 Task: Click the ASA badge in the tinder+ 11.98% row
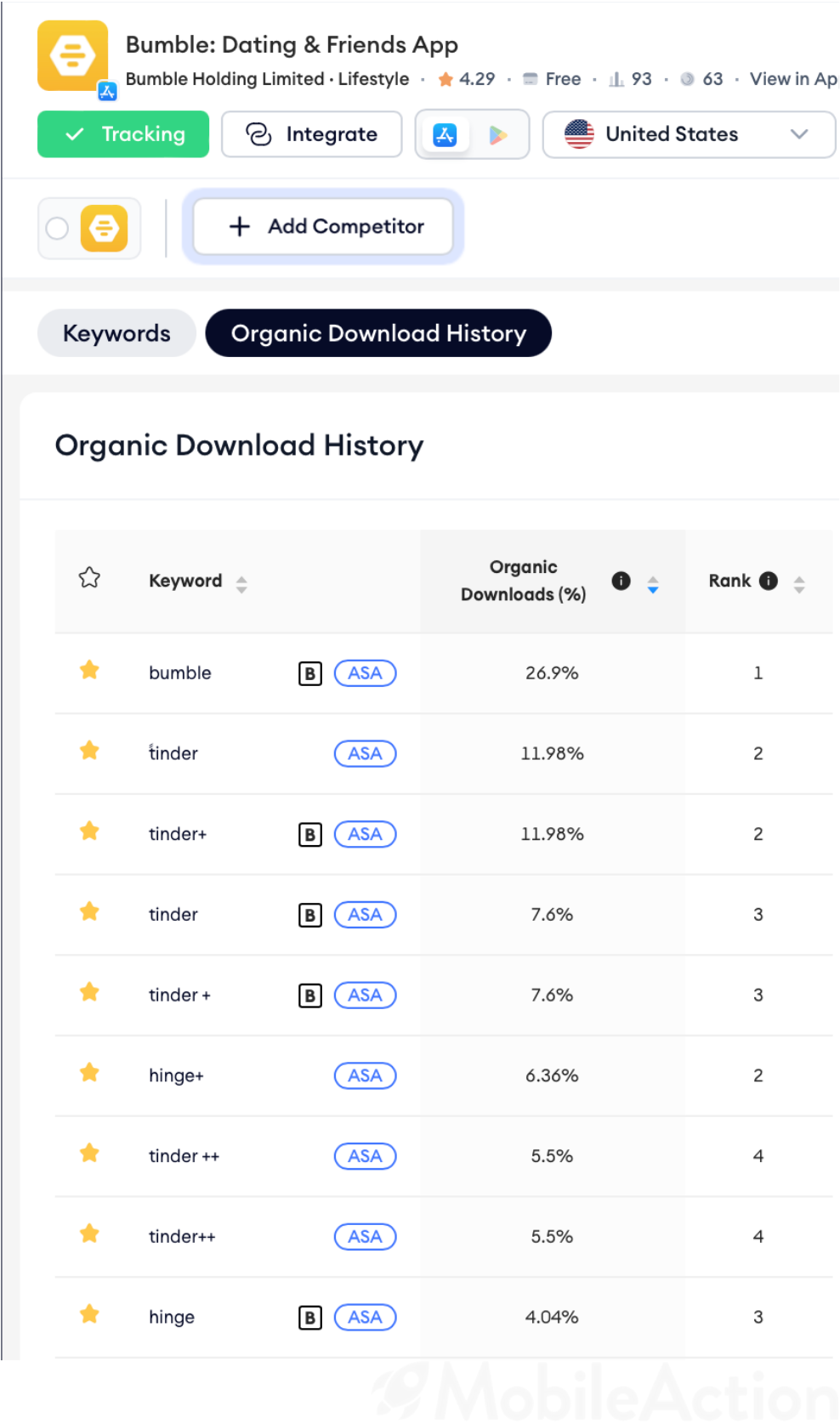click(x=366, y=835)
